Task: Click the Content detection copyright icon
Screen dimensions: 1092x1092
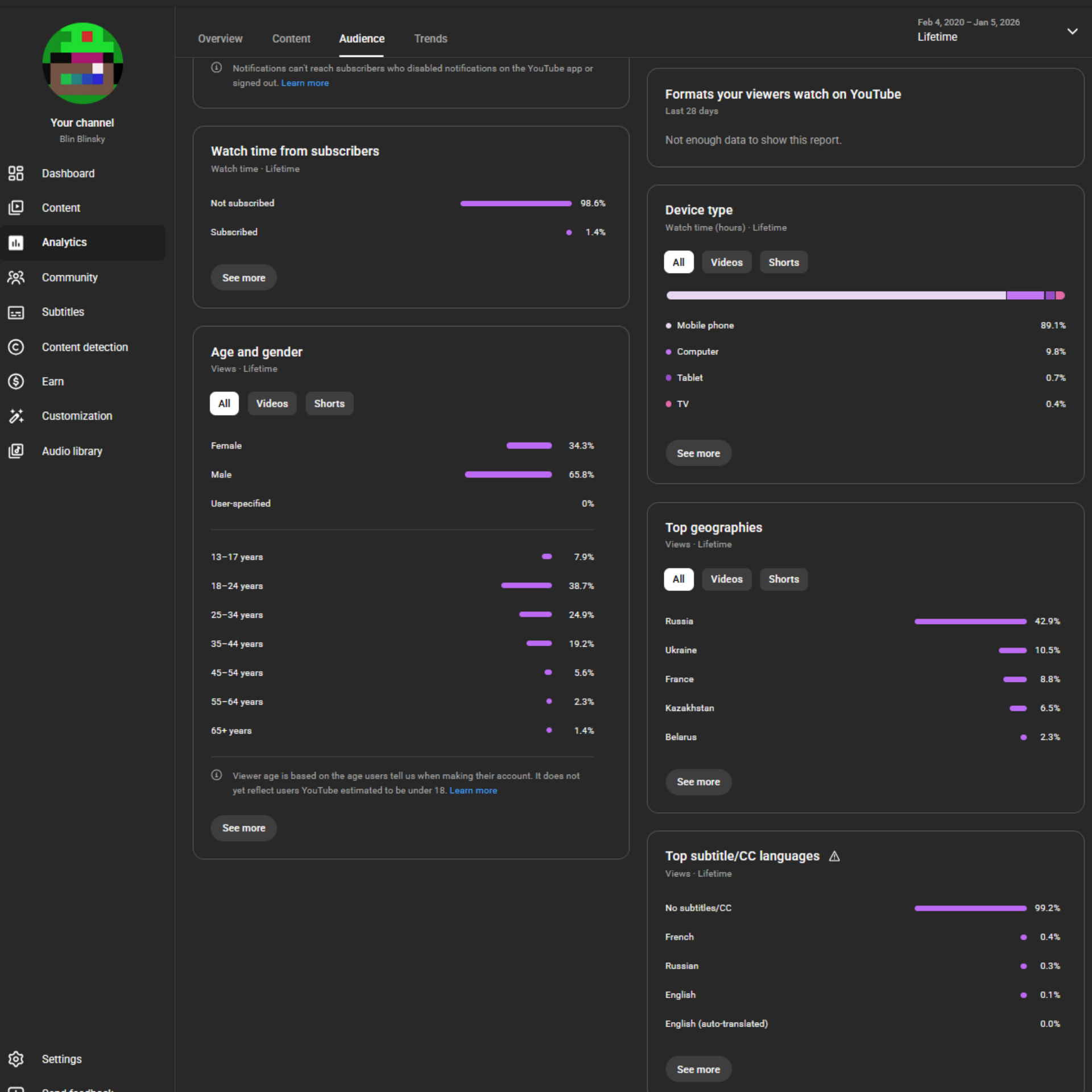Action: coord(16,347)
